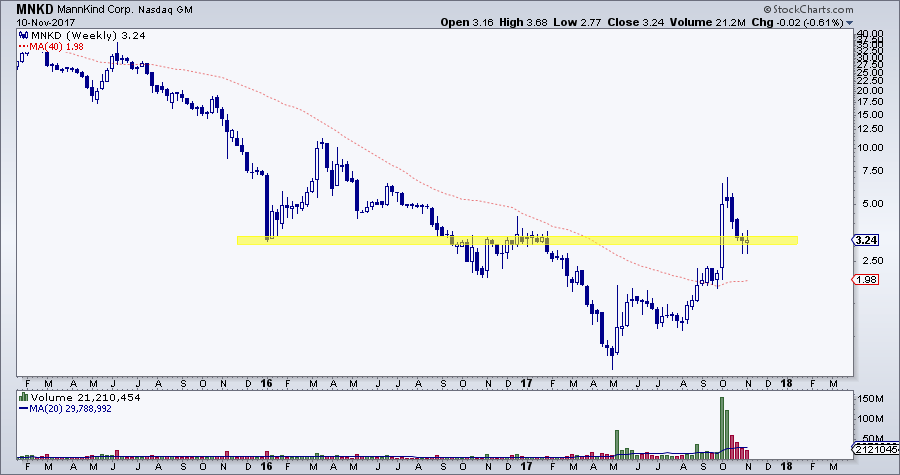Viewport: 900px width, 475px height.
Task: Click the boxed 2121045 volume tag on the axis
Action: tap(876, 449)
